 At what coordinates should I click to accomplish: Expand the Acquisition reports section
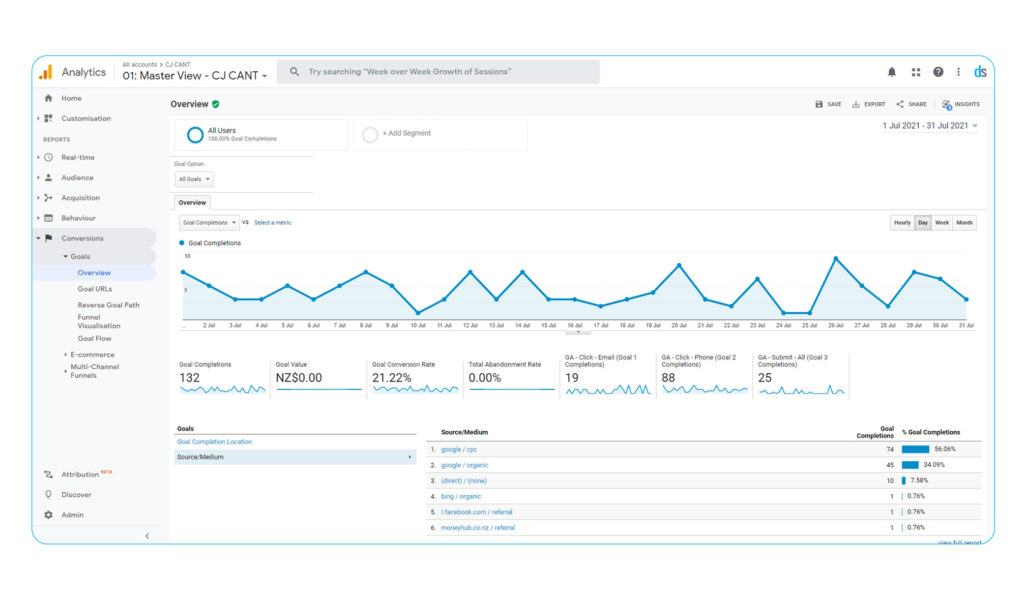[x=80, y=198]
